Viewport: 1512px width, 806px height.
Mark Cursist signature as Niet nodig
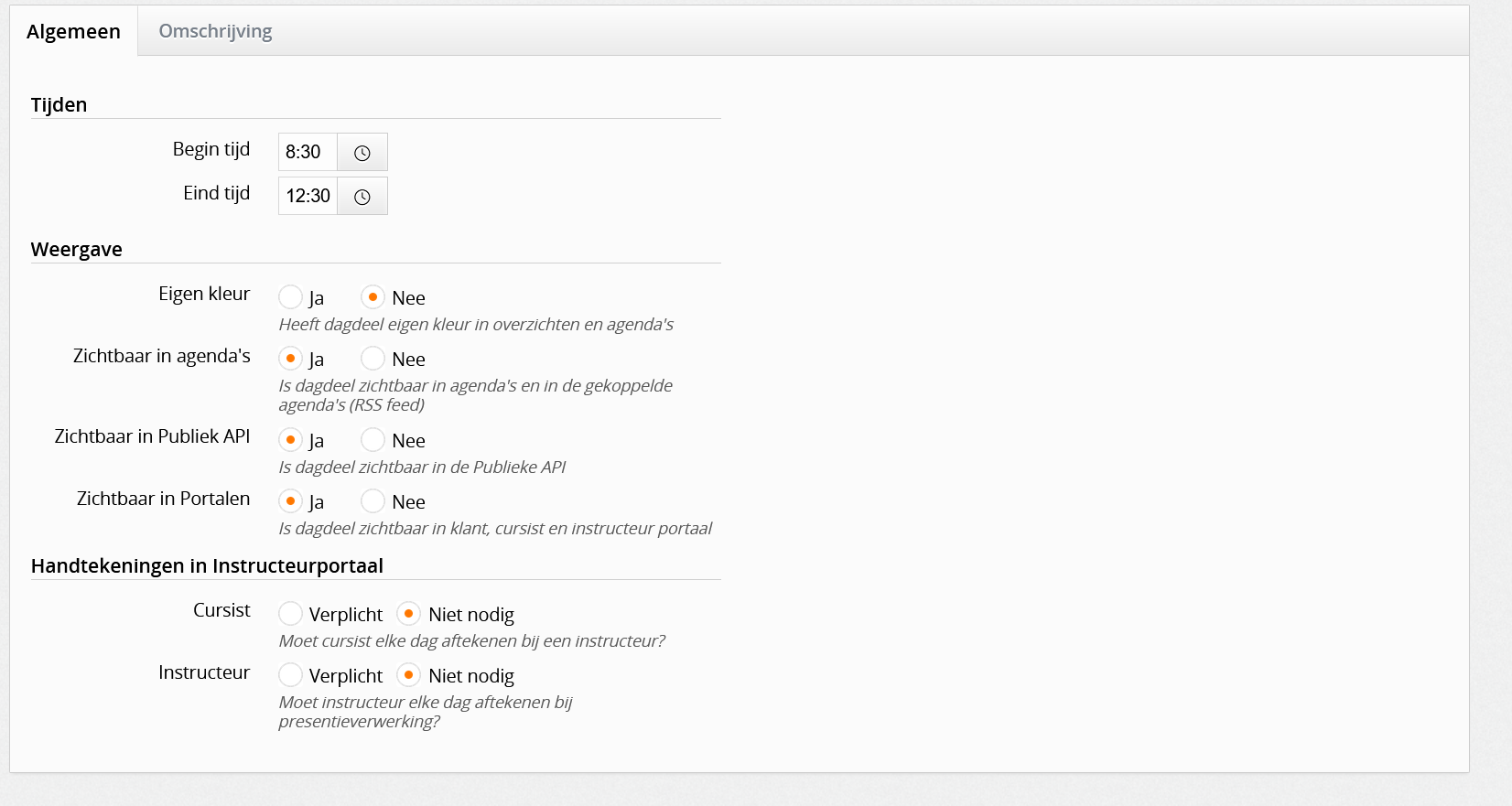coord(408,614)
